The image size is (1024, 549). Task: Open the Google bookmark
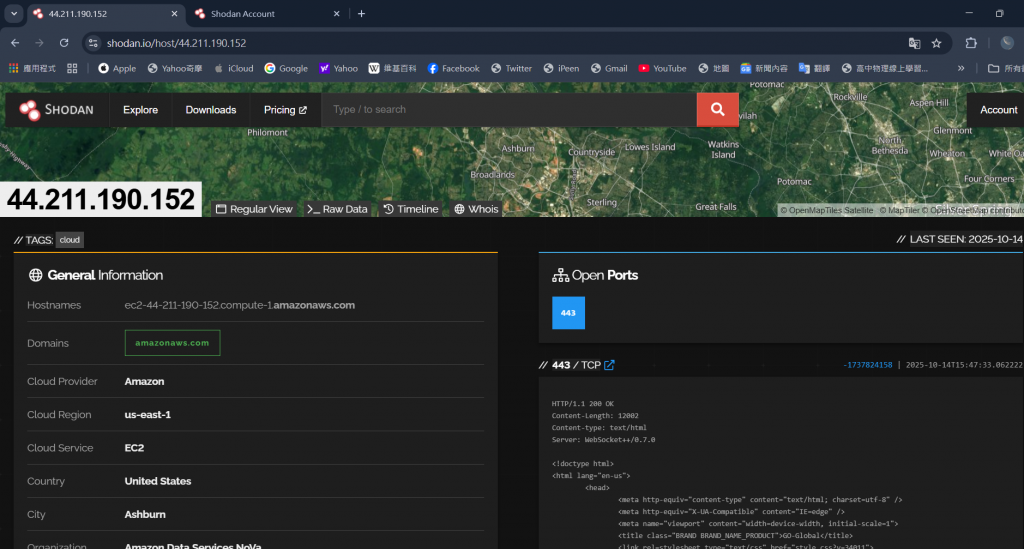286,68
